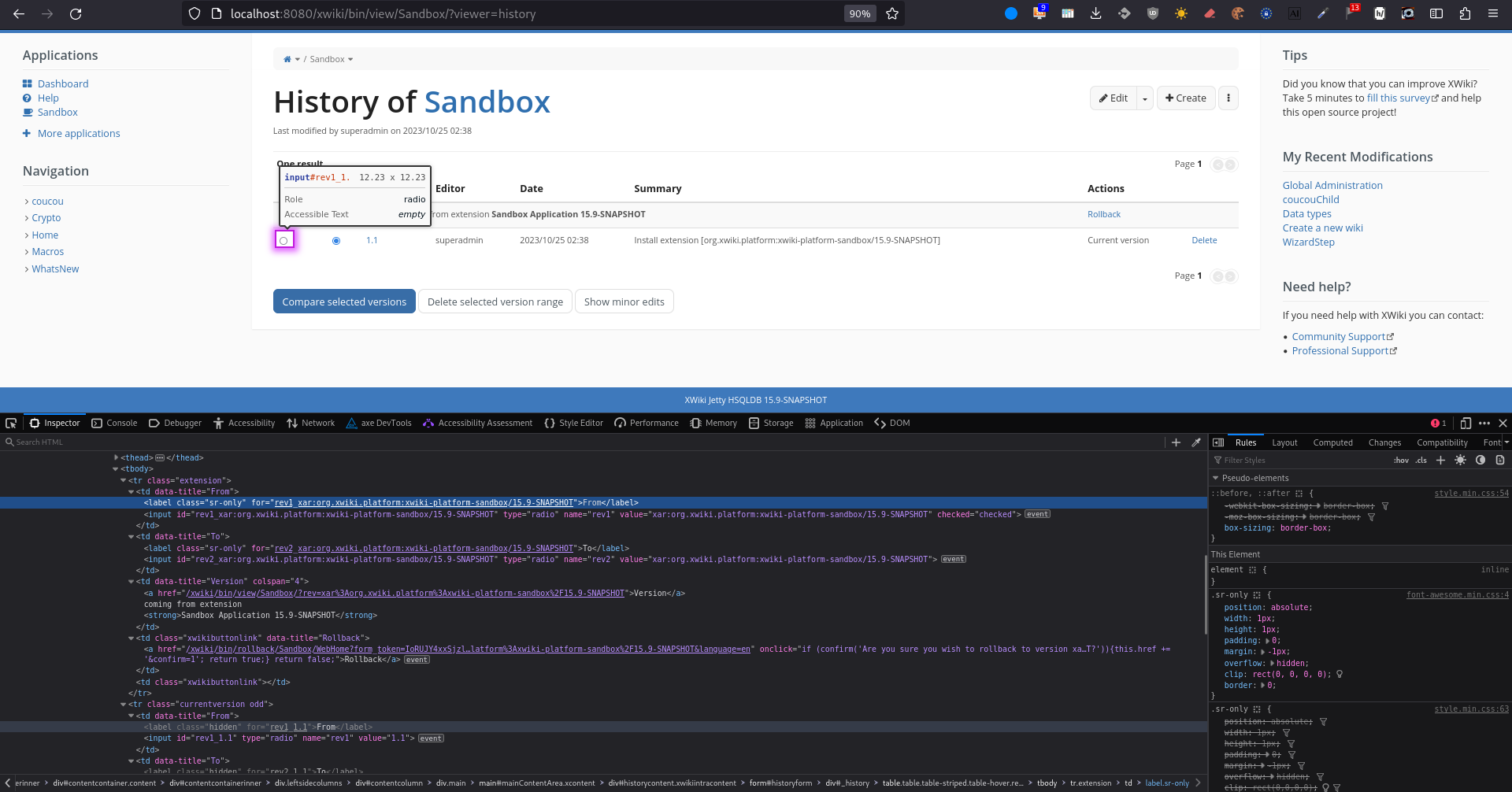This screenshot has width=1512, height=792.
Task: Click the Rollback link in history table
Action: click(1104, 214)
